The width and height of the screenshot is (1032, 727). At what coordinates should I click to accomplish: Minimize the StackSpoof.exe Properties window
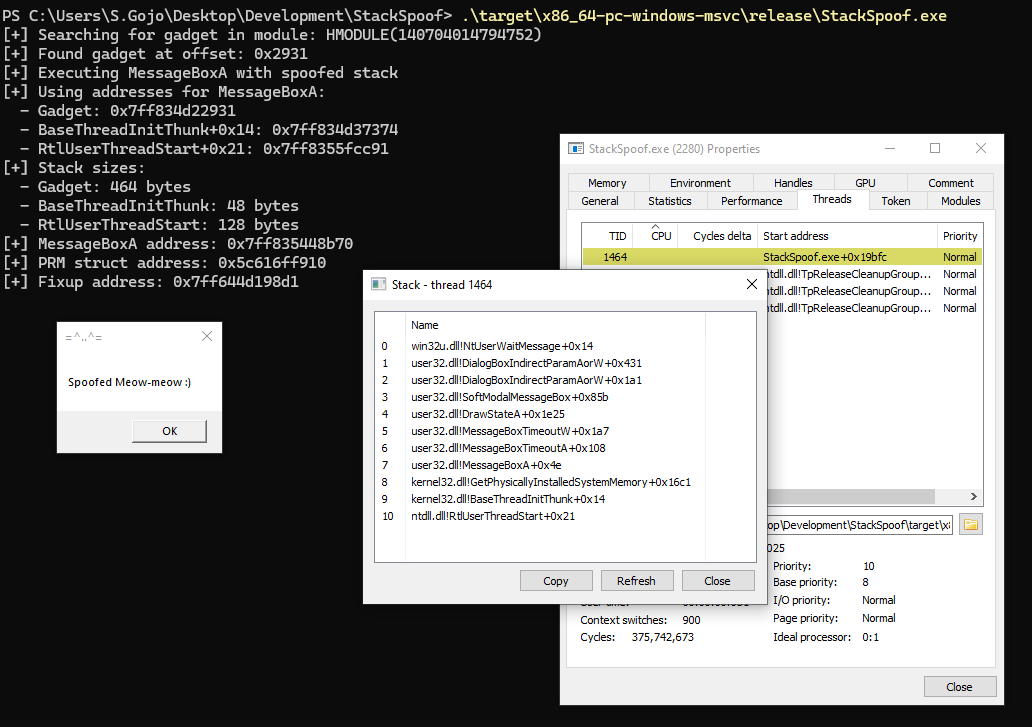click(x=890, y=149)
